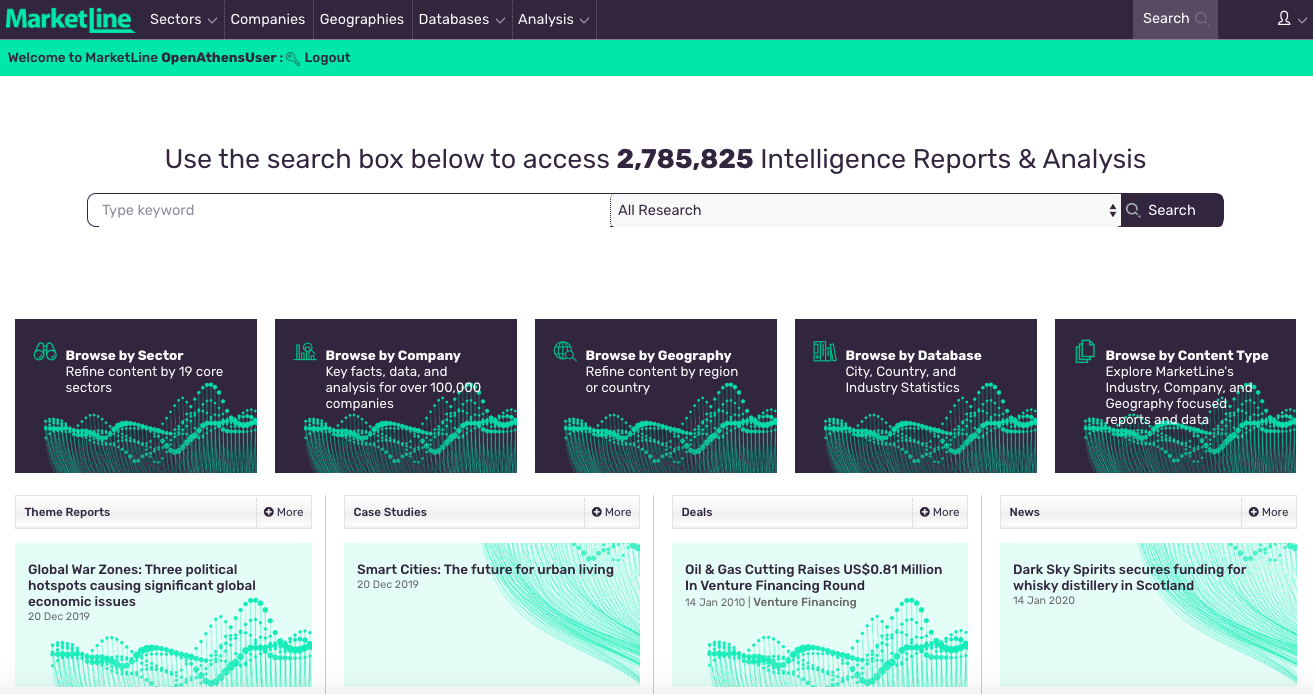Click the Browse by Database books icon

824,351
